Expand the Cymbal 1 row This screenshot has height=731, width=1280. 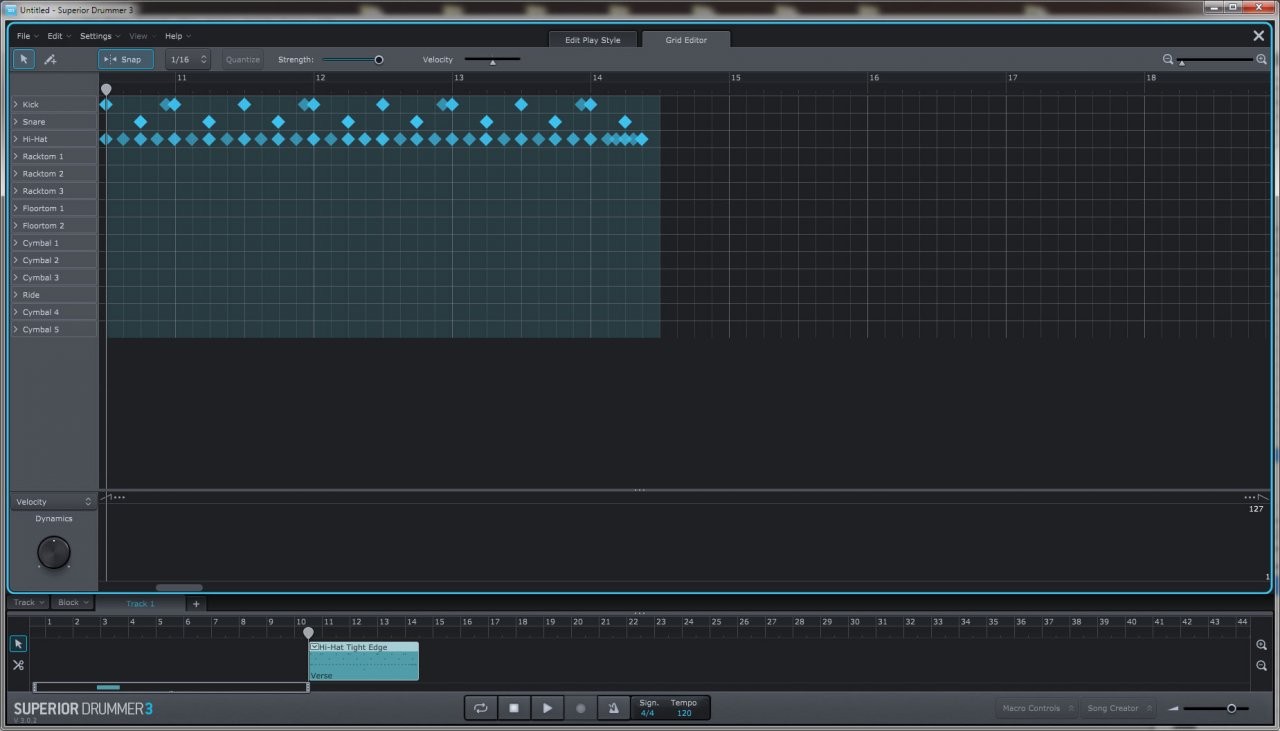tap(15, 243)
